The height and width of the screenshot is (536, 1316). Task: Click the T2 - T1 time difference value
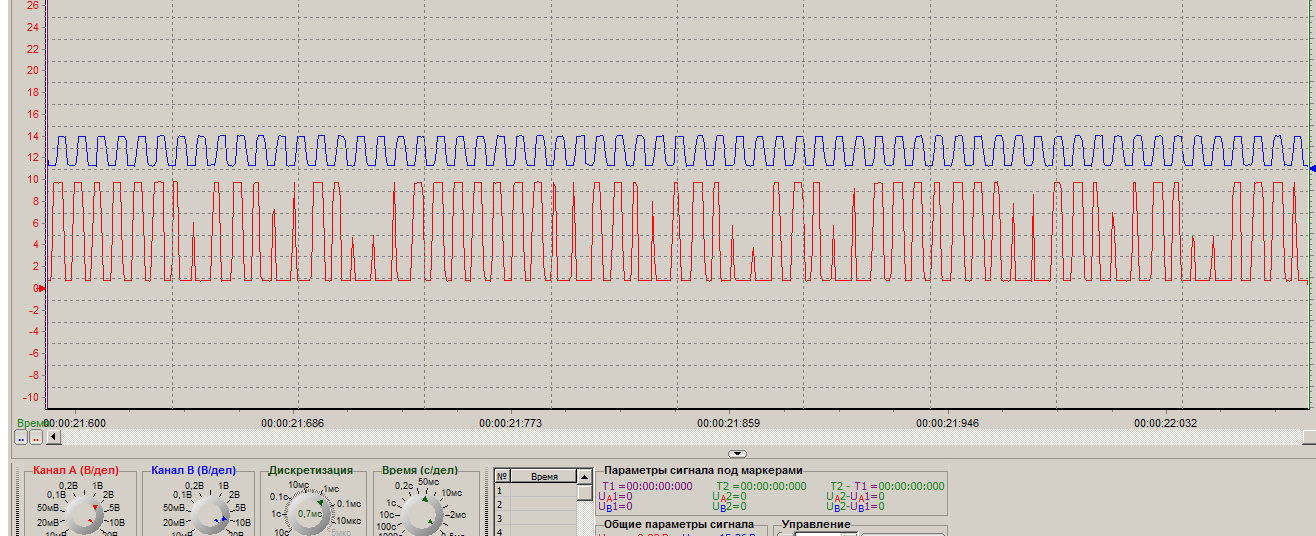click(x=886, y=486)
